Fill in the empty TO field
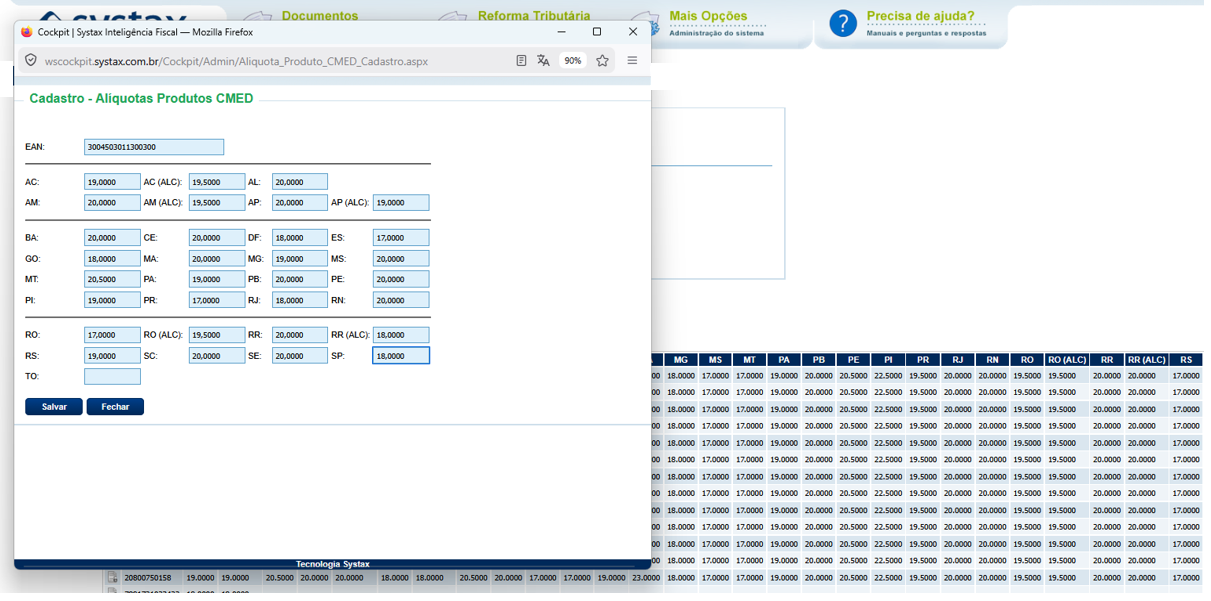This screenshot has width=1211, height=601. click(112, 377)
